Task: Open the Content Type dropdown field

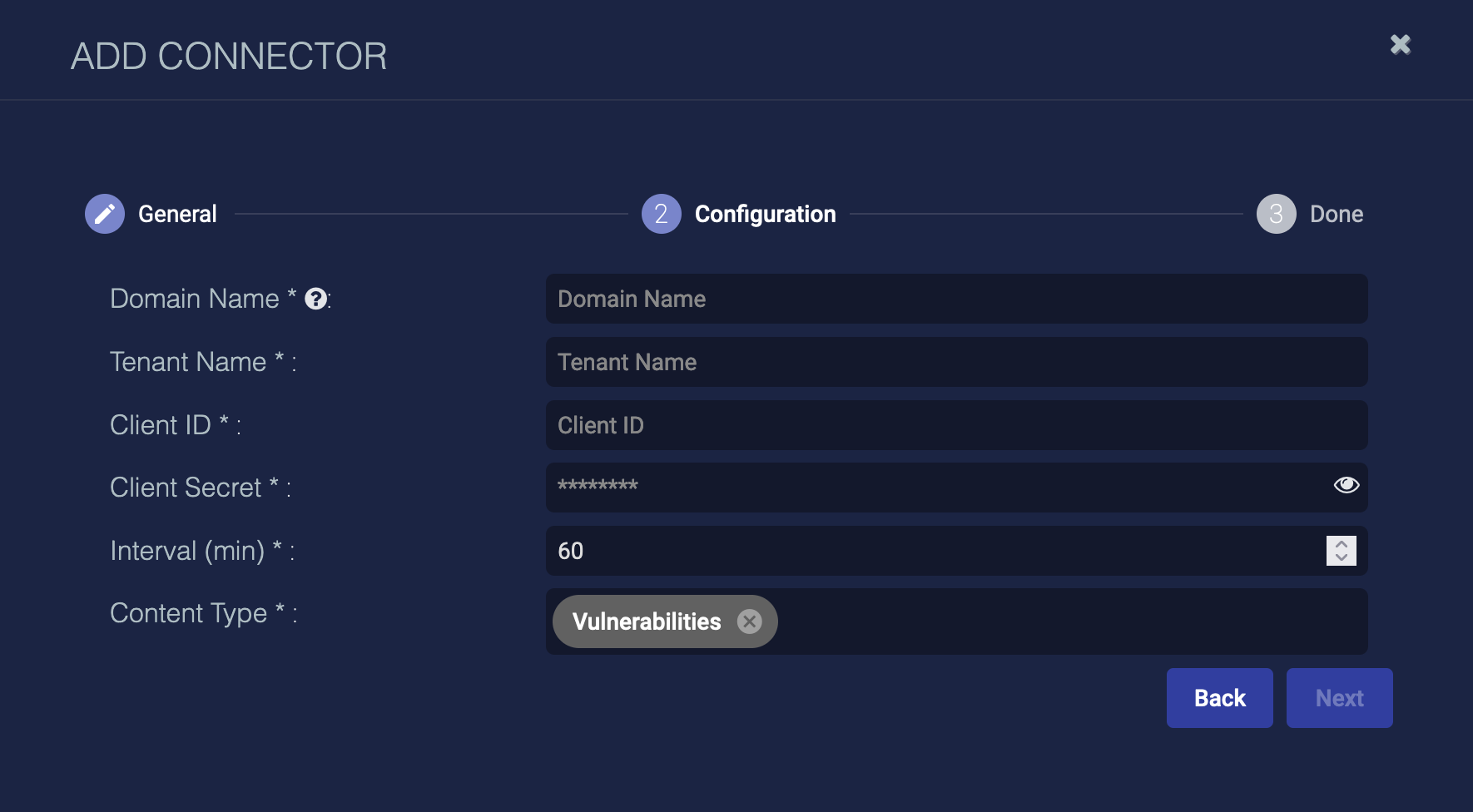Action: 1065,621
